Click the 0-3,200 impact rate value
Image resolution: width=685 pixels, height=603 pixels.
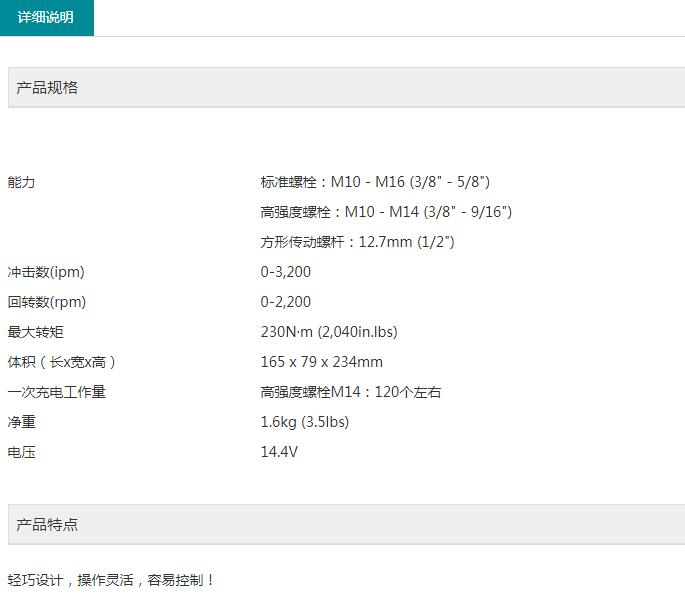point(285,272)
